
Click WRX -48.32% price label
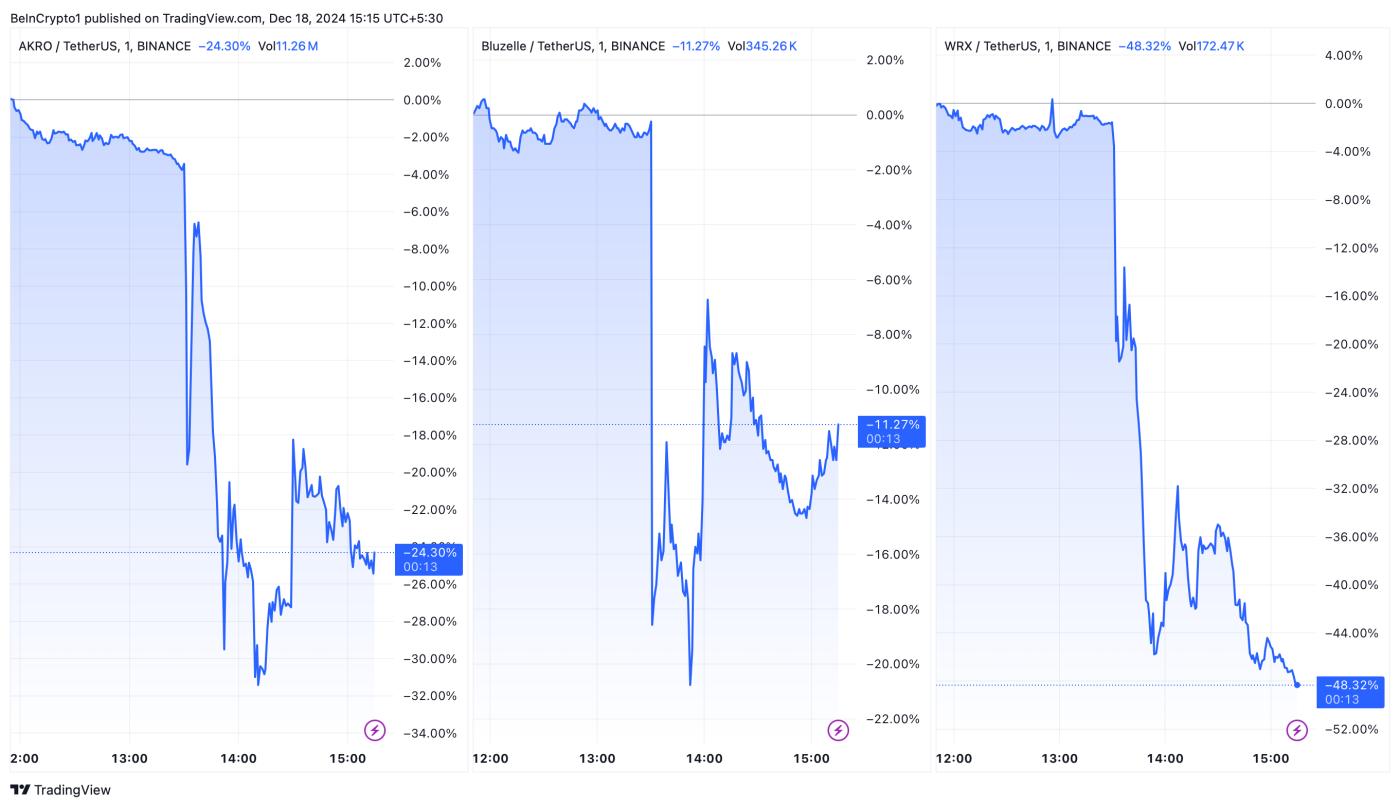[x=1350, y=692]
